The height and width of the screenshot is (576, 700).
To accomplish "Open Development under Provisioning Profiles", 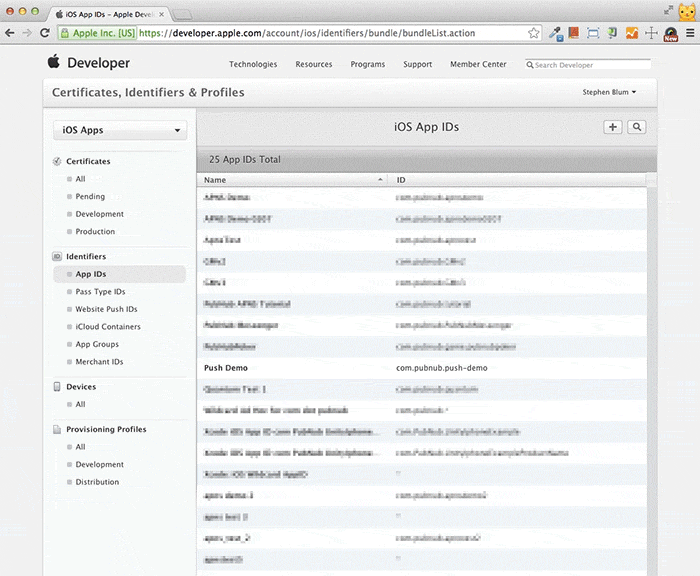I will pyautogui.click(x=100, y=464).
